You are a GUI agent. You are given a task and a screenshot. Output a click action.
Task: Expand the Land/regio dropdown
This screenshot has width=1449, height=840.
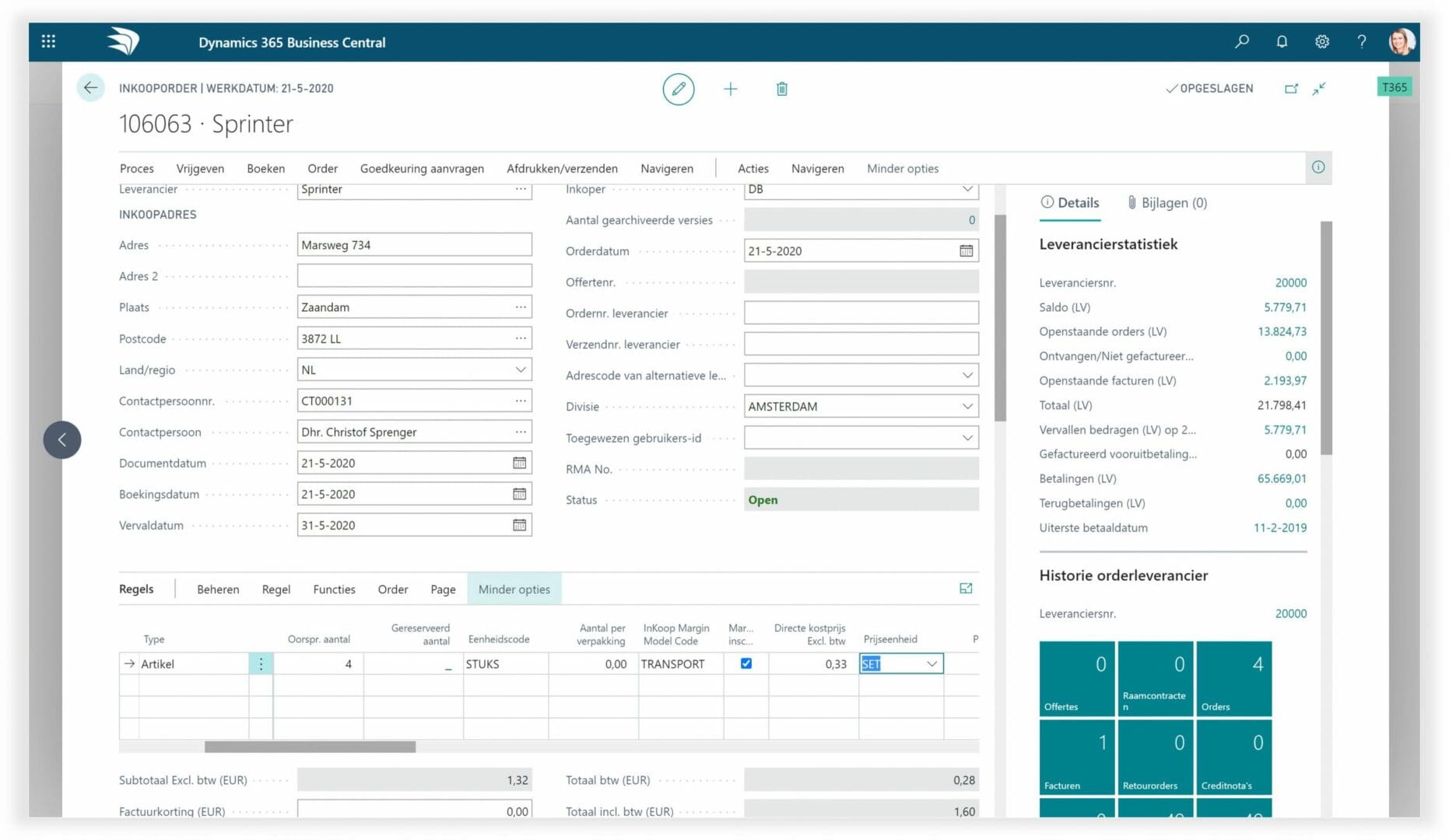click(520, 369)
